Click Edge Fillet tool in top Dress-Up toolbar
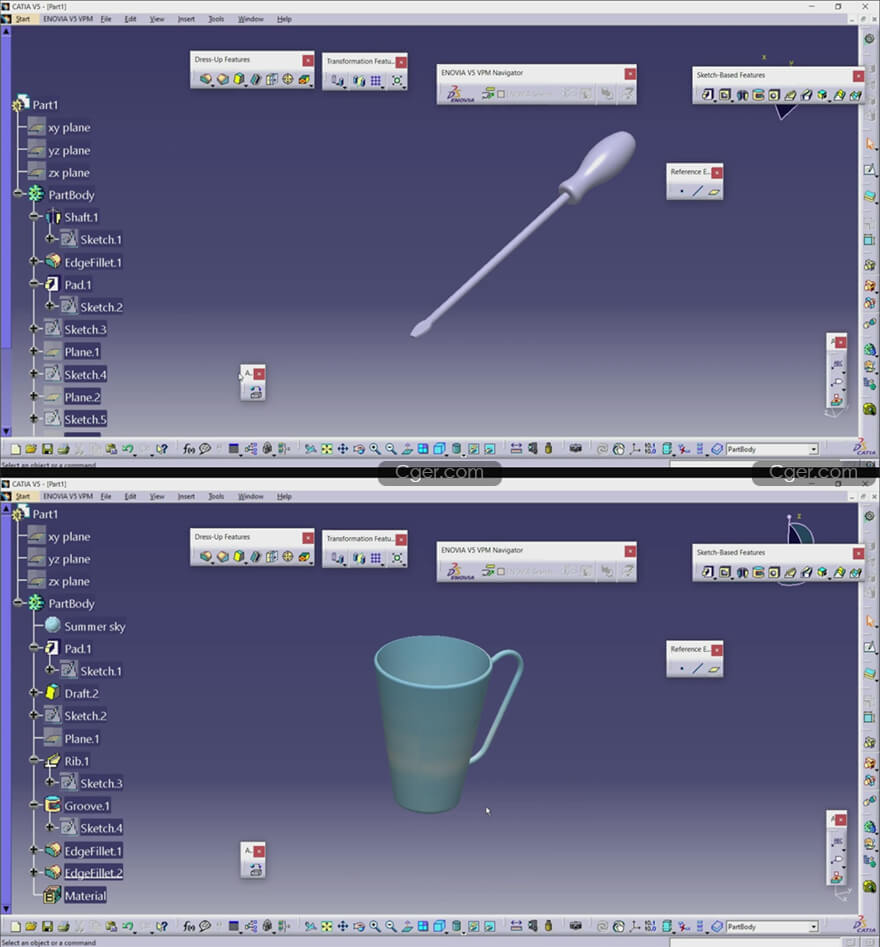The height and width of the screenshot is (947, 880). [x=206, y=80]
